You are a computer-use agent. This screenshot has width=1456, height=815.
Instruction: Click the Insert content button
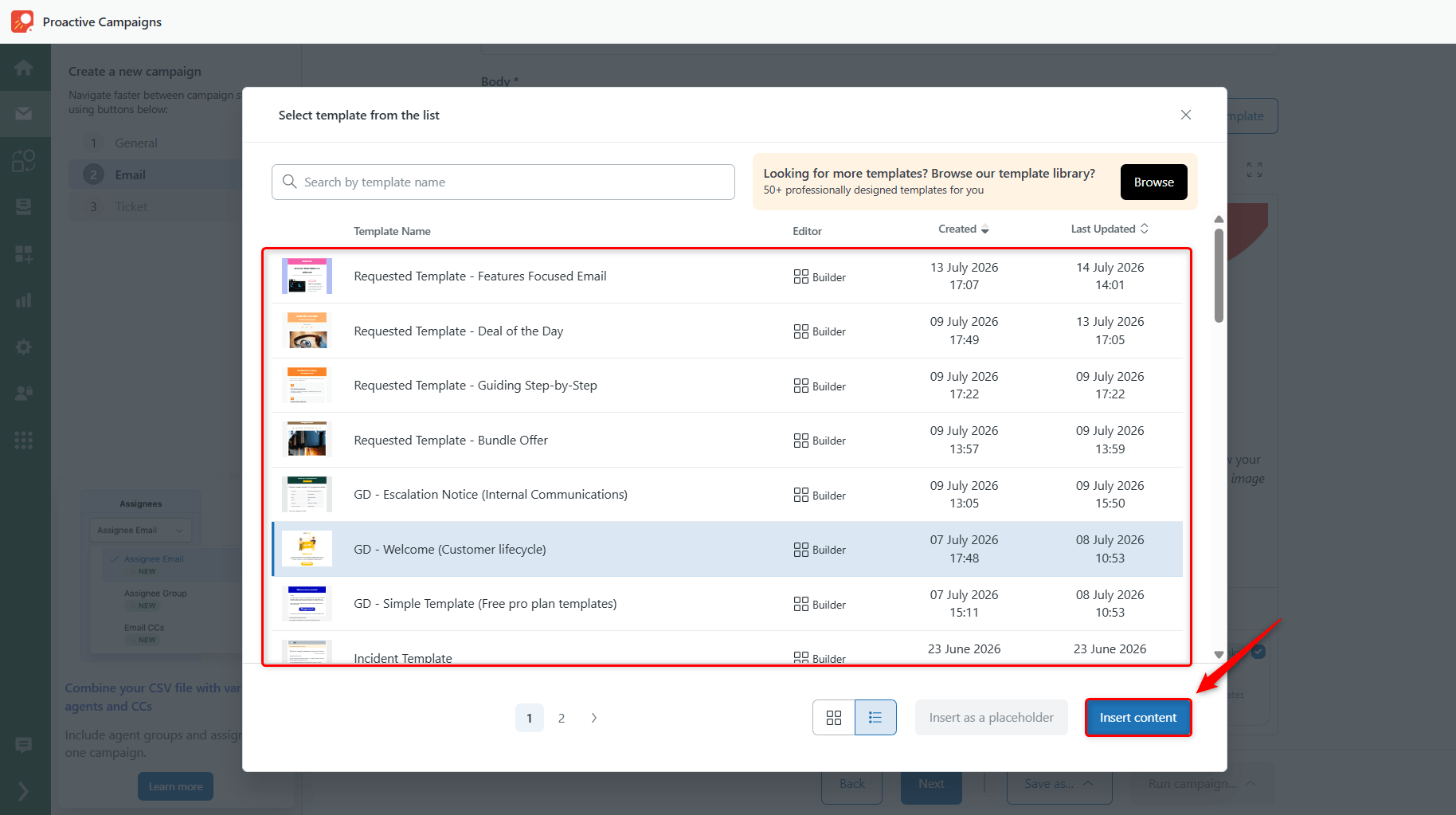(x=1138, y=718)
